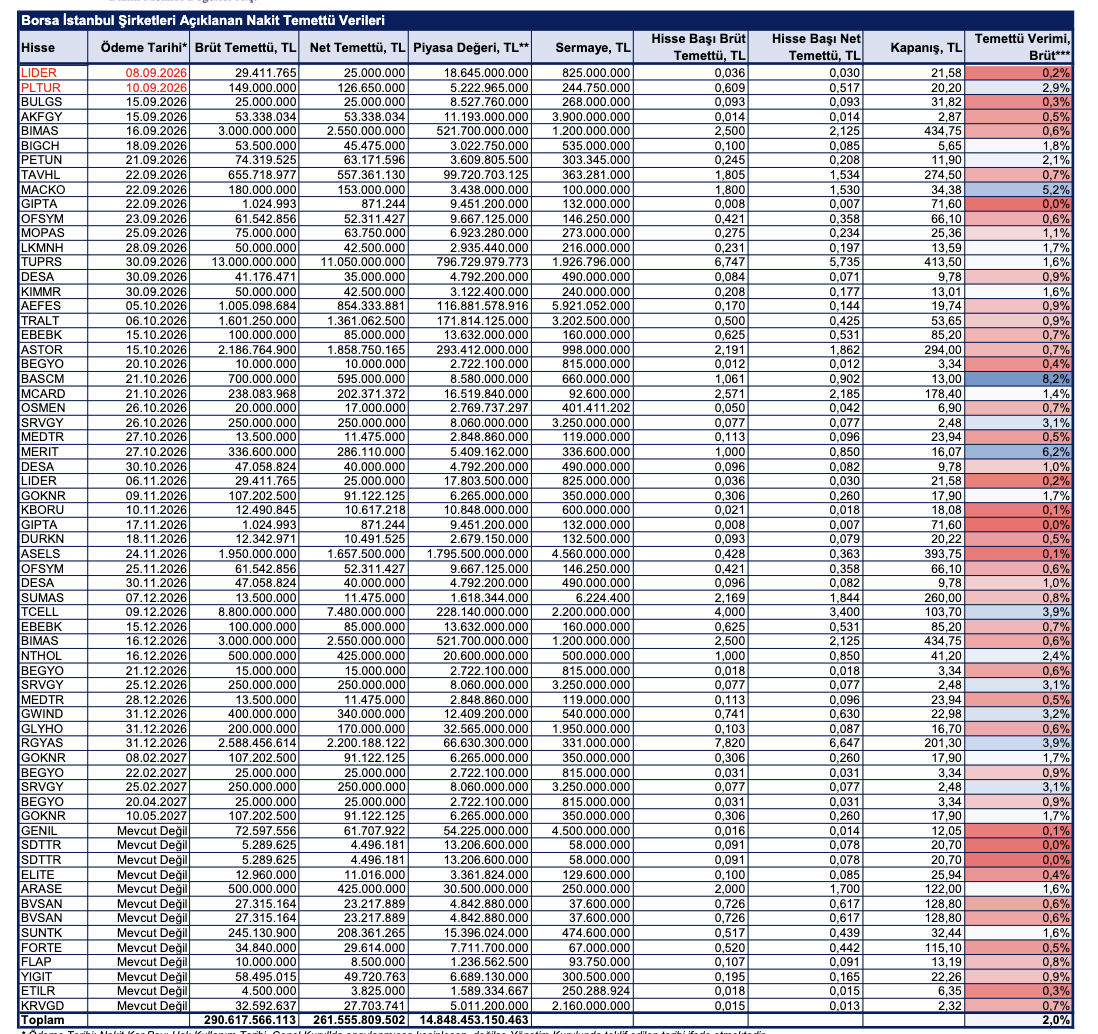The width and height of the screenshot is (1098, 1034).
Task: Click the GENIL ticker
Action: 39,831
